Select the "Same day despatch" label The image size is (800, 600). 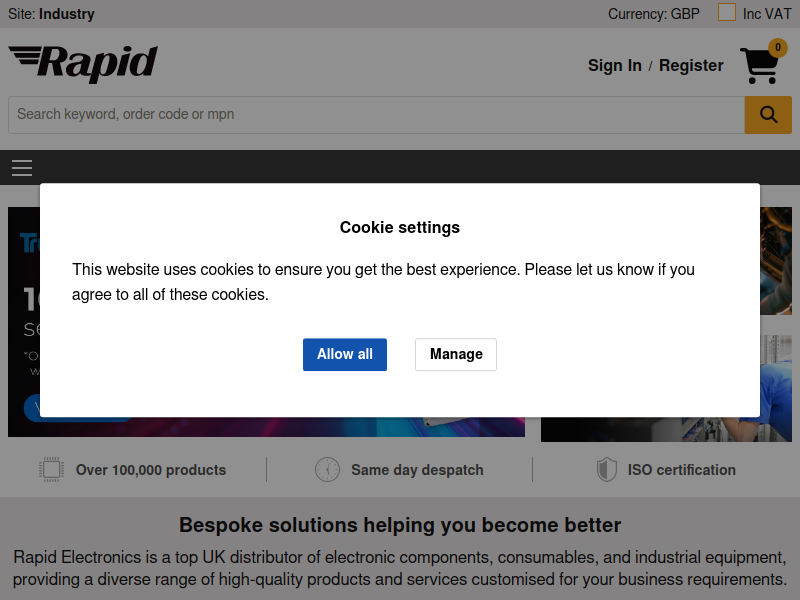pyautogui.click(x=417, y=470)
